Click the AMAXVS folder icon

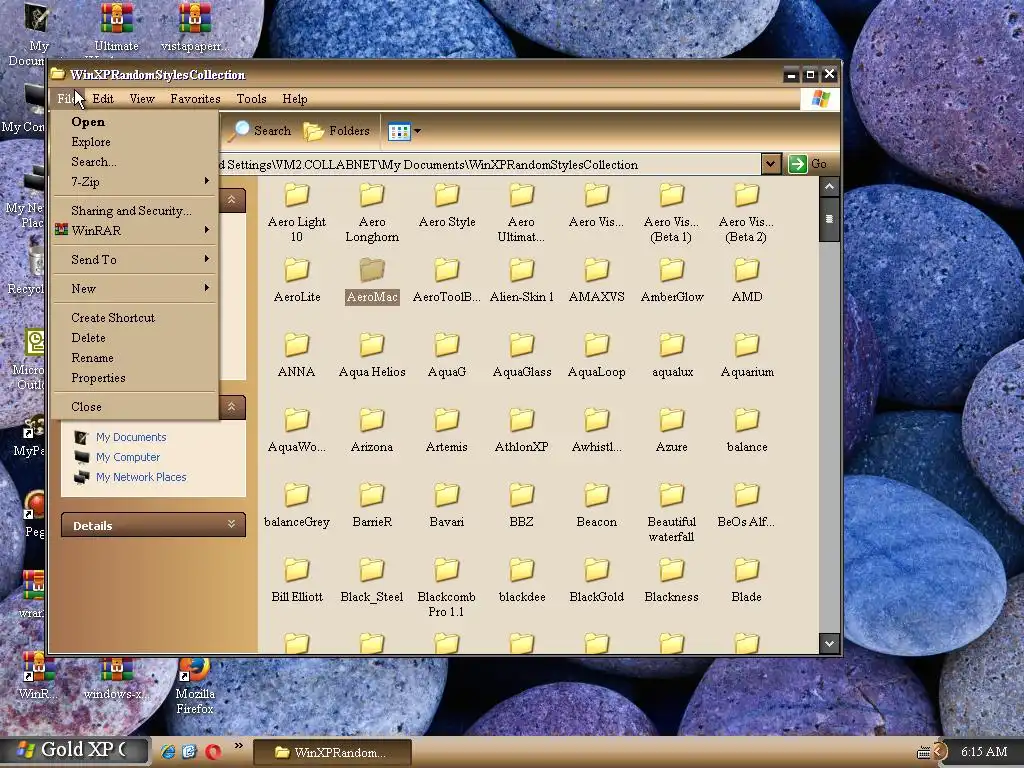tap(596, 270)
